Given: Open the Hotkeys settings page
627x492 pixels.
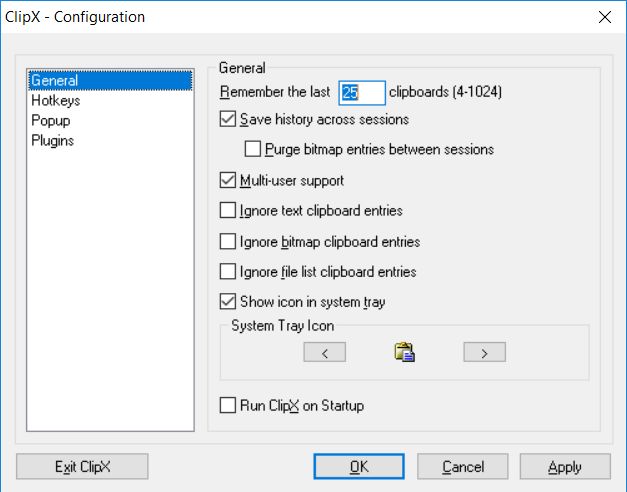Looking at the screenshot, I should (56, 101).
